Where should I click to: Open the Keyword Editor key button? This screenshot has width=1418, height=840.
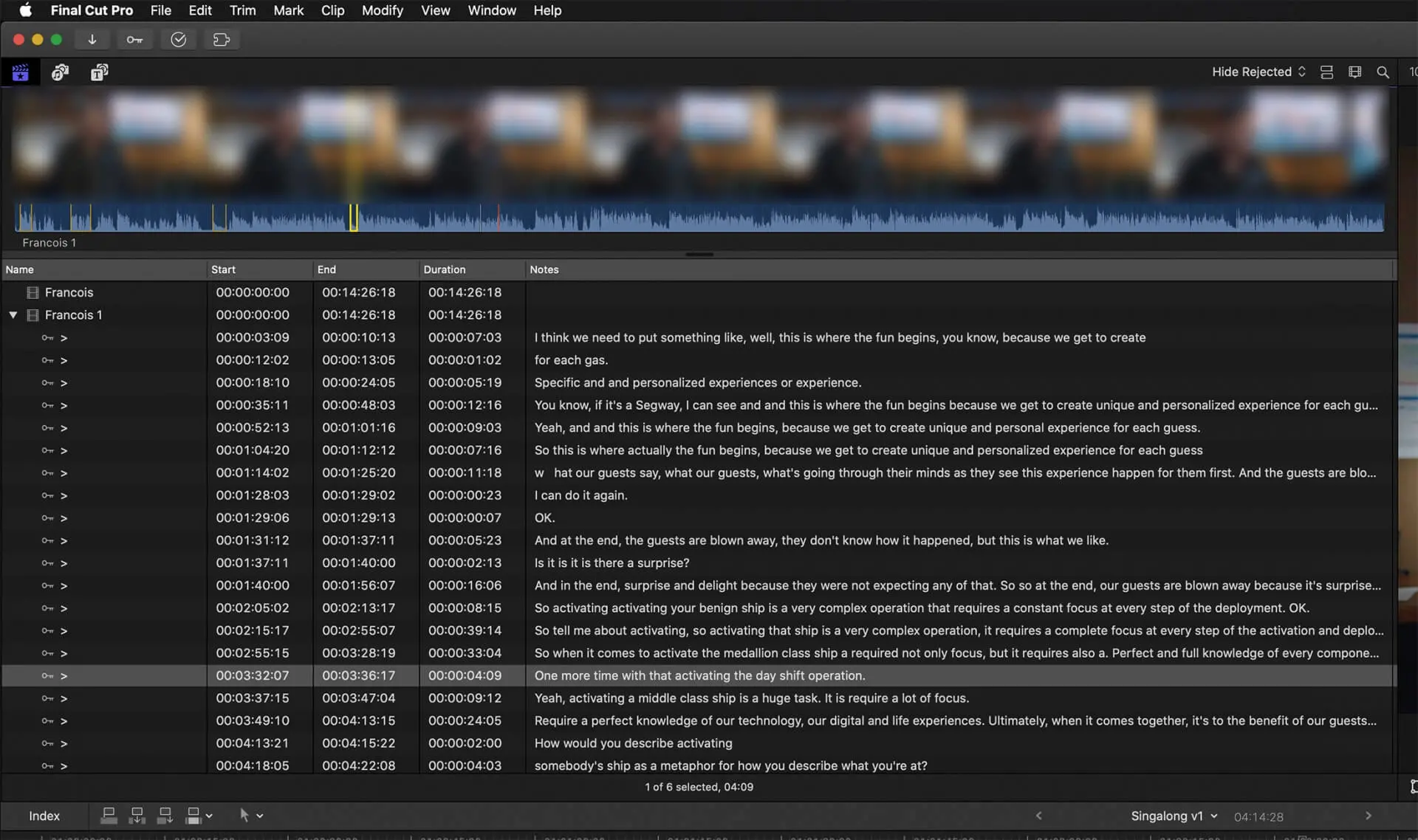point(134,40)
